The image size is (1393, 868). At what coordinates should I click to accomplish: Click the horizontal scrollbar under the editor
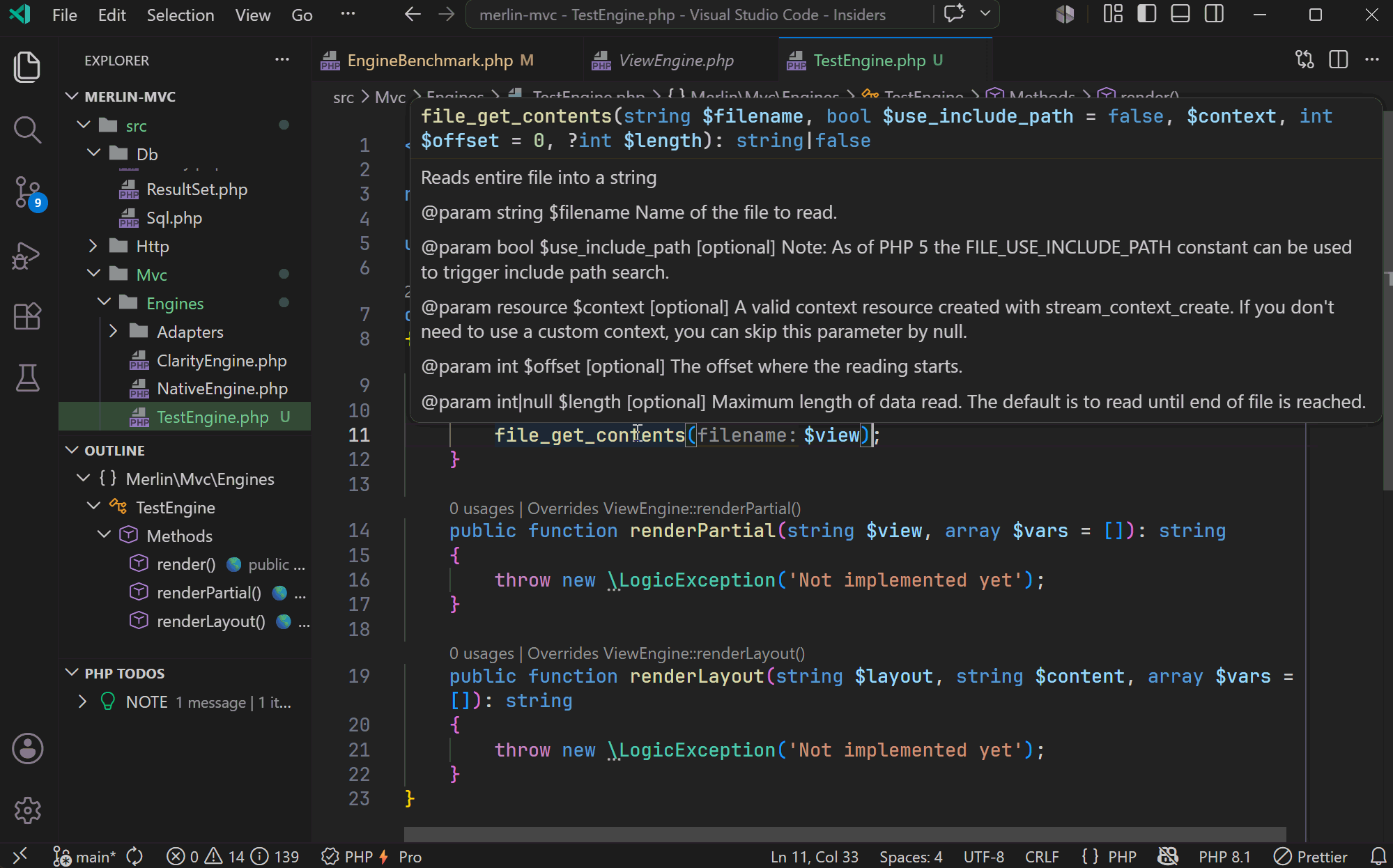point(845,833)
